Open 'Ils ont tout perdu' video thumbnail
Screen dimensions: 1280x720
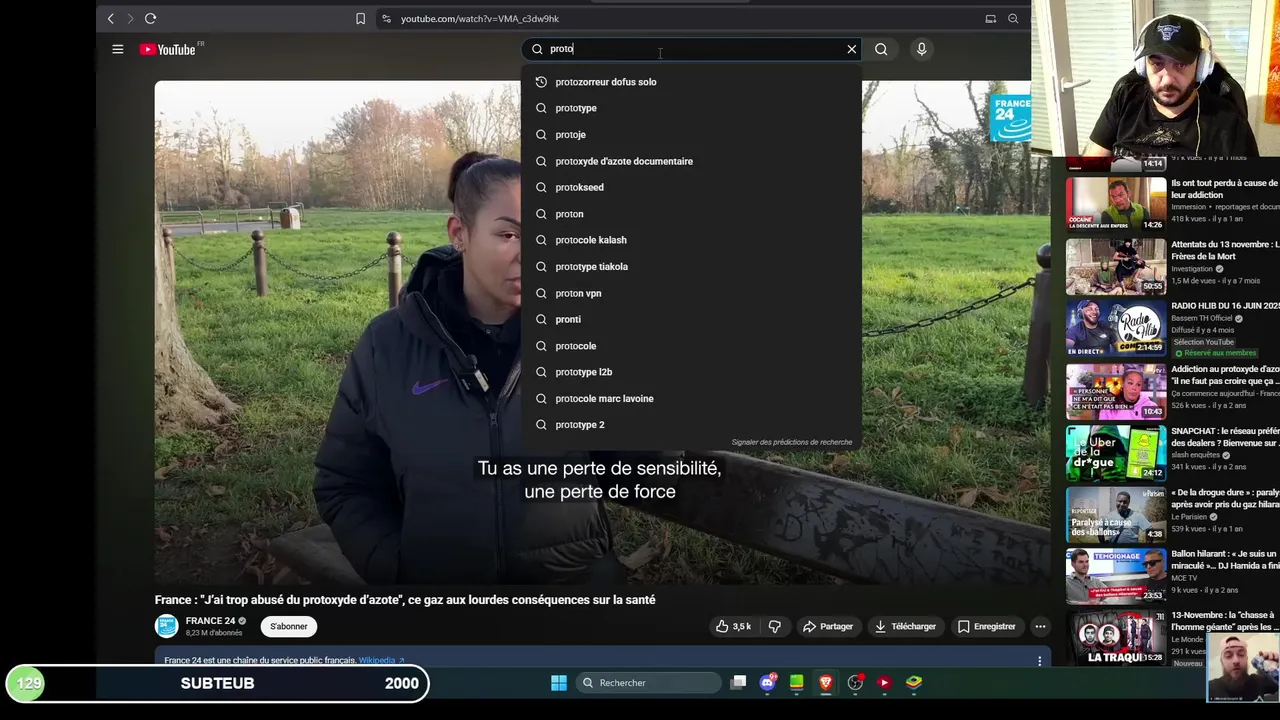[1116, 204]
